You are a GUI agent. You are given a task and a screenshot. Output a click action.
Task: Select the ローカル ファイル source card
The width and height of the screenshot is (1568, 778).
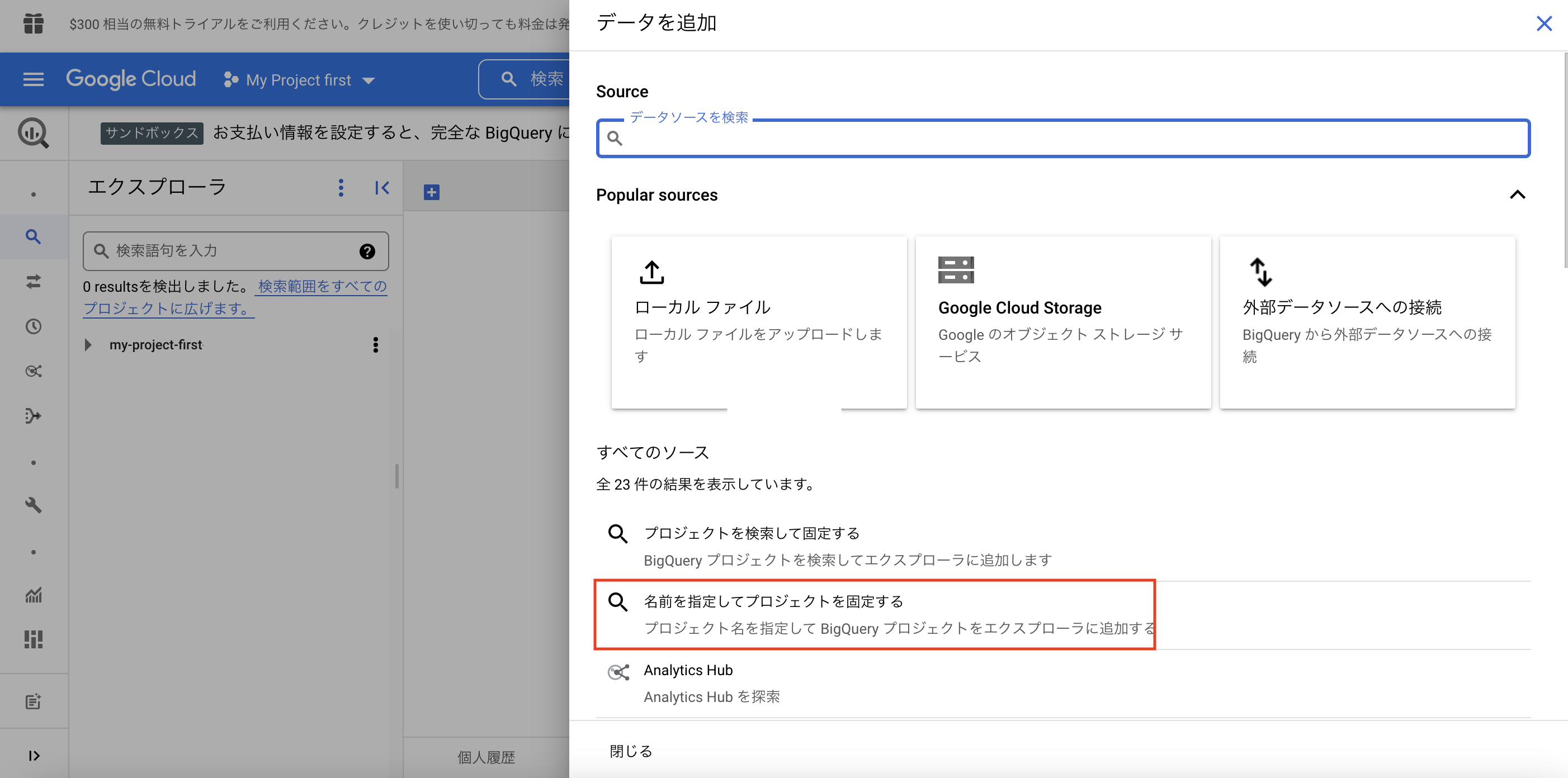click(x=759, y=322)
